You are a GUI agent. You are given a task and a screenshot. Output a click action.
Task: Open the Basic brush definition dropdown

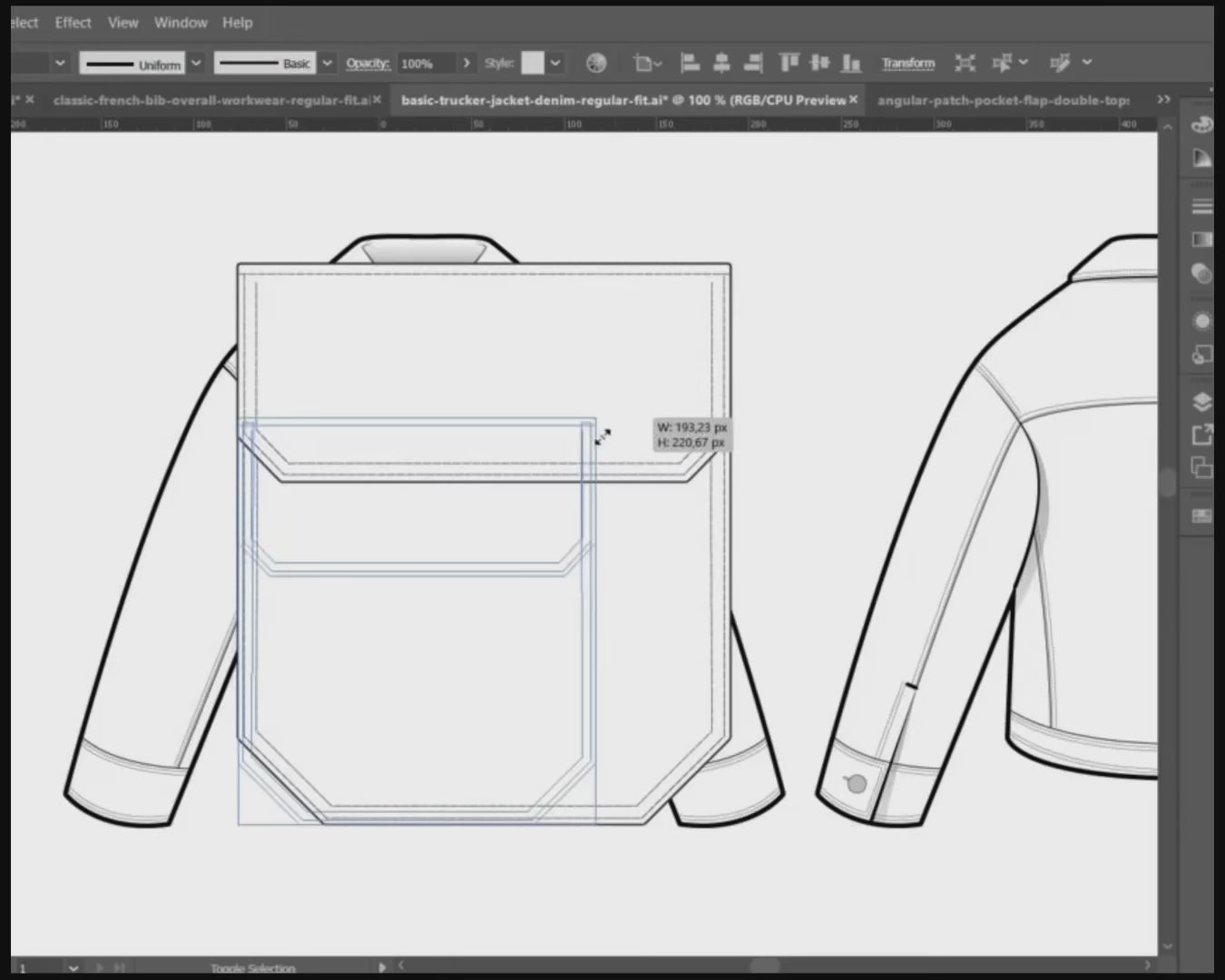pyautogui.click(x=327, y=63)
